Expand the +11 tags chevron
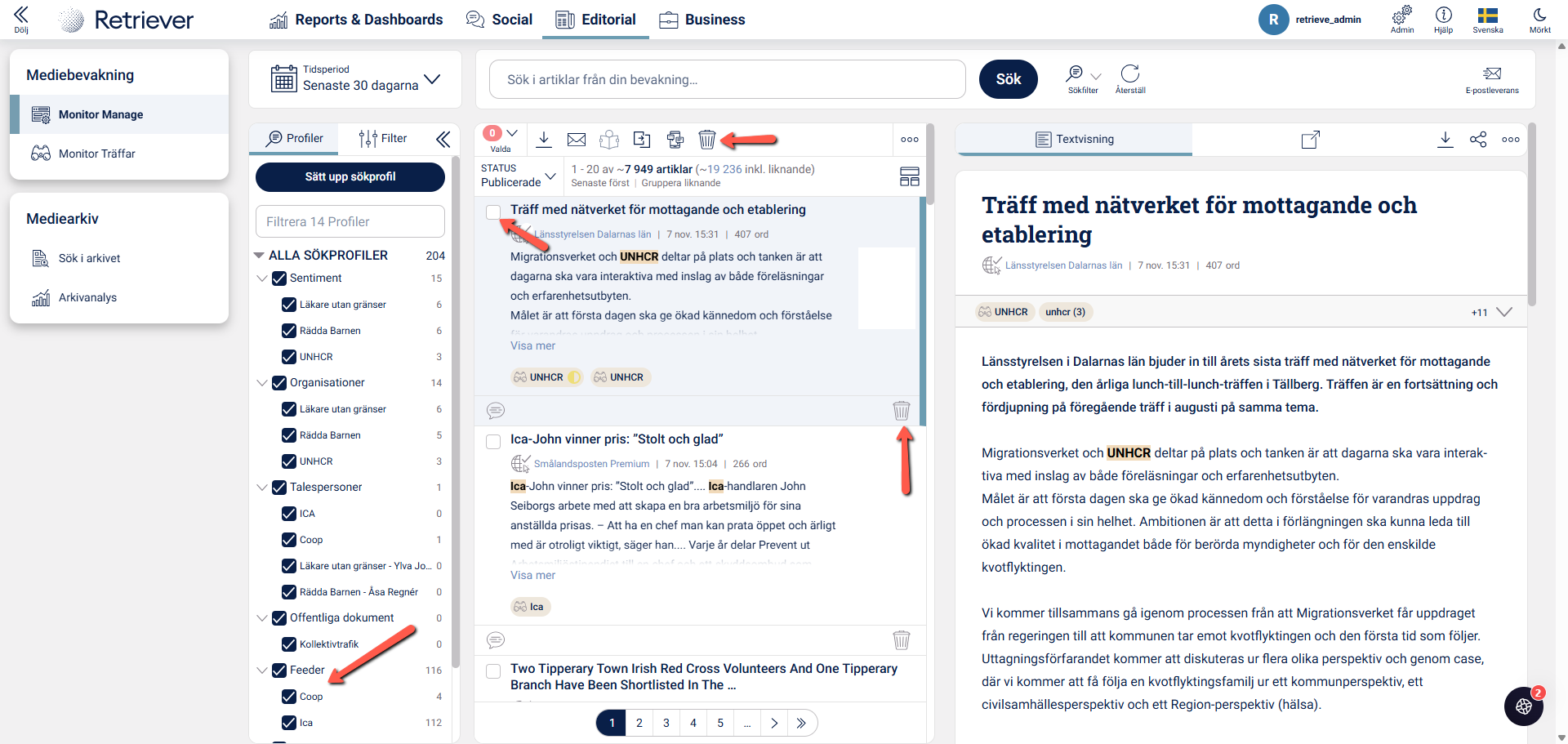The image size is (1568, 744). pyautogui.click(x=1504, y=312)
